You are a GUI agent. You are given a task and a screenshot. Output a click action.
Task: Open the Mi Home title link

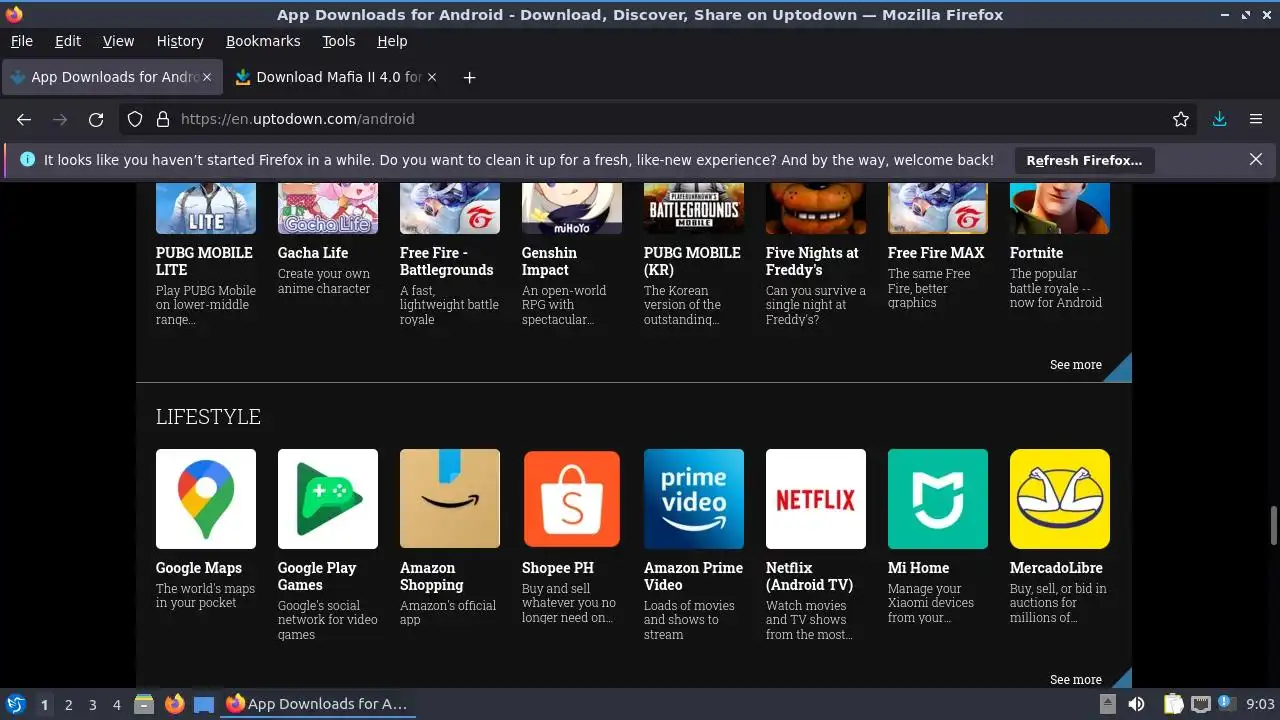(x=918, y=568)
